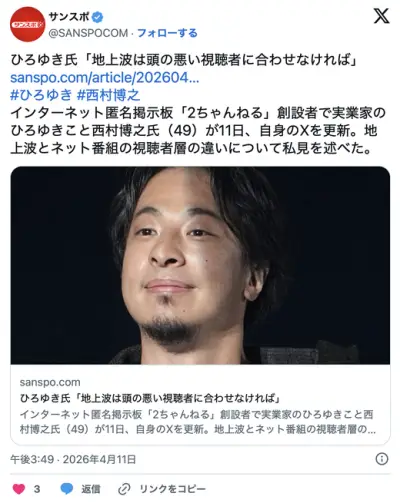Click the @SANSPOCOM handle
This screenshot has height=503, width=400.
(x=88, y=33)
